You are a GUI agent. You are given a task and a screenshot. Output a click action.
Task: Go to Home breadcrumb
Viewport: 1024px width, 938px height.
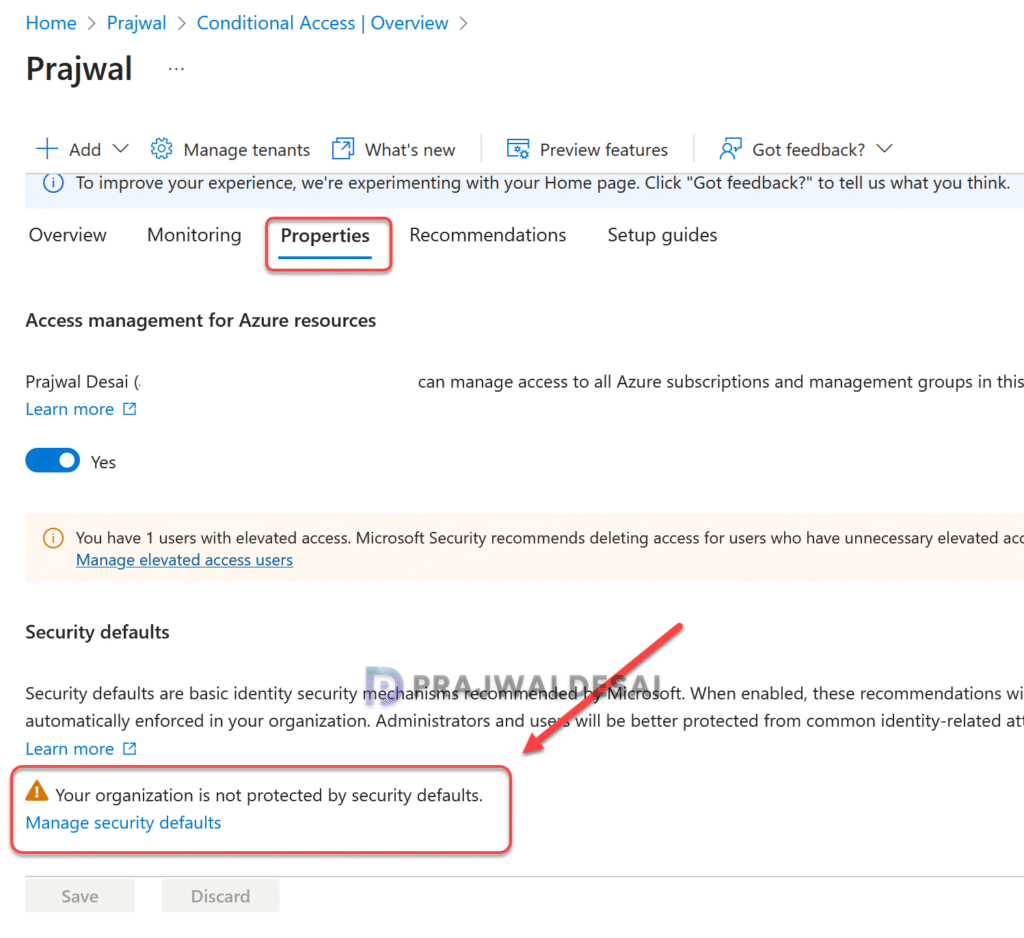point(51,23)
